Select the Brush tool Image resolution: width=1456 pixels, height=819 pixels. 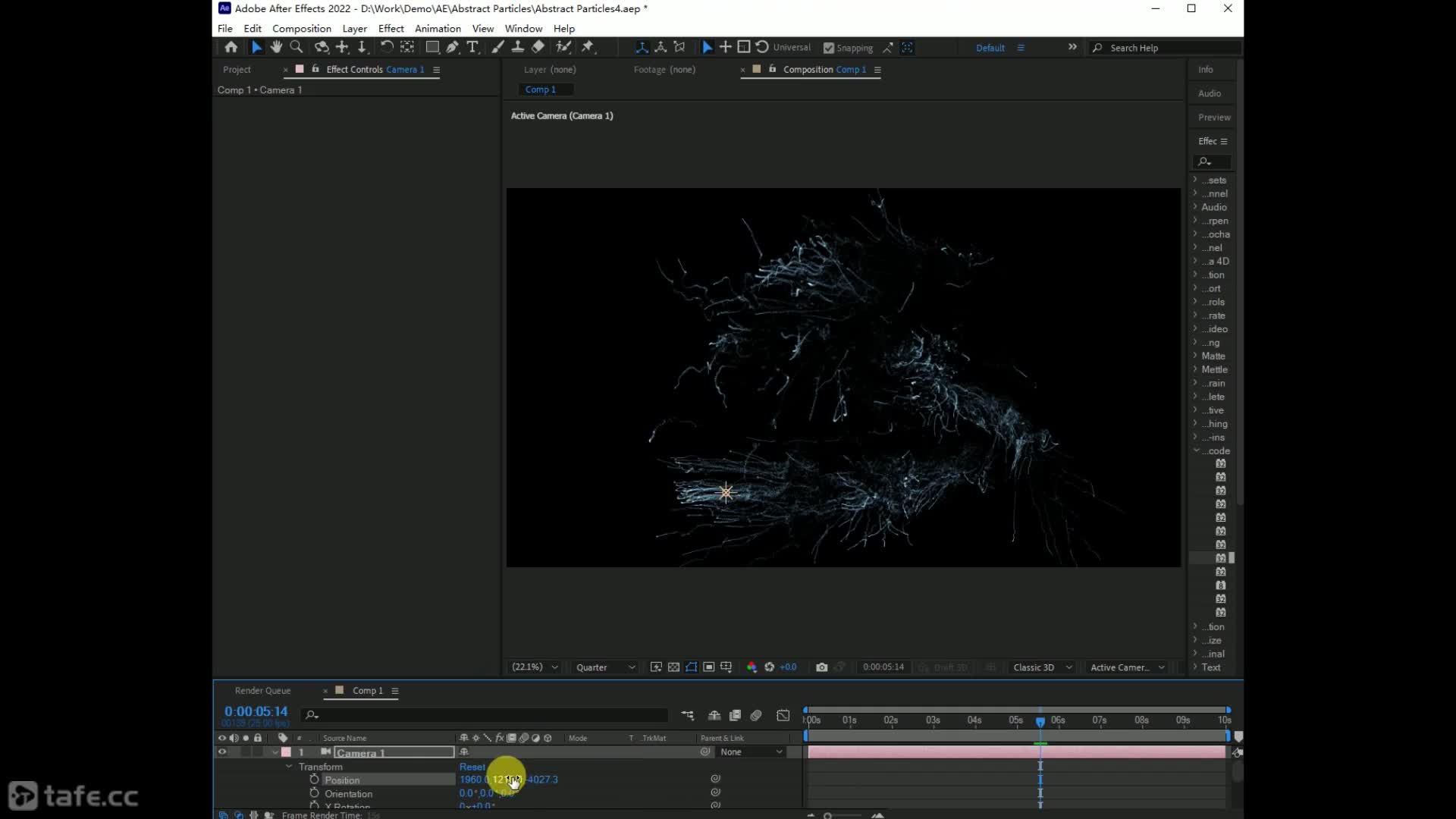coord(497,47)
